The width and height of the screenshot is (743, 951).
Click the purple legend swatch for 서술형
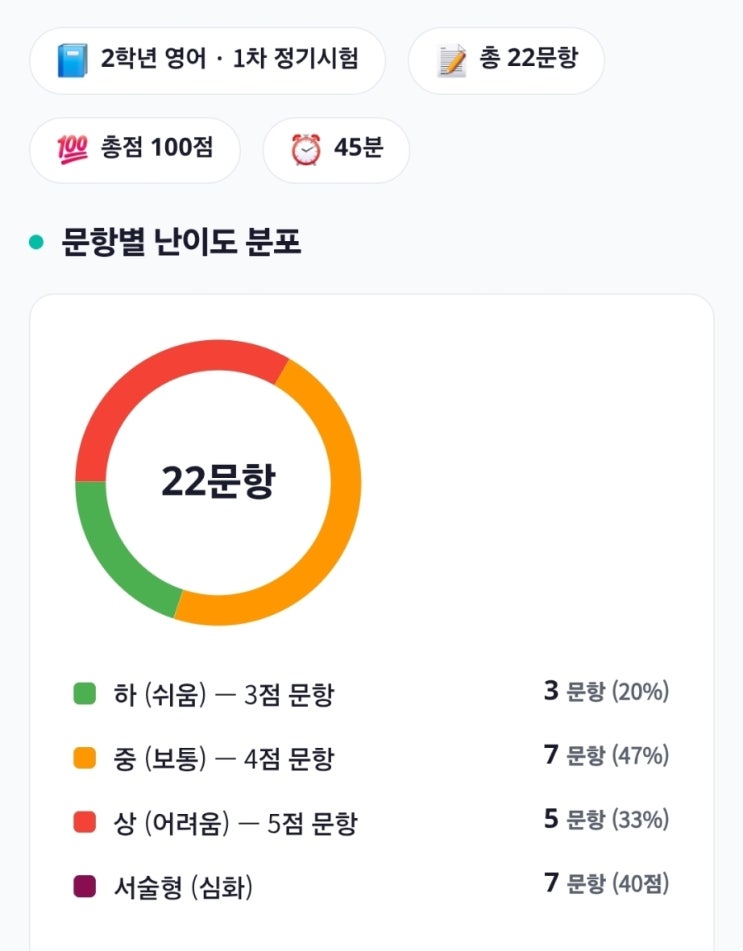pos(85,886)
